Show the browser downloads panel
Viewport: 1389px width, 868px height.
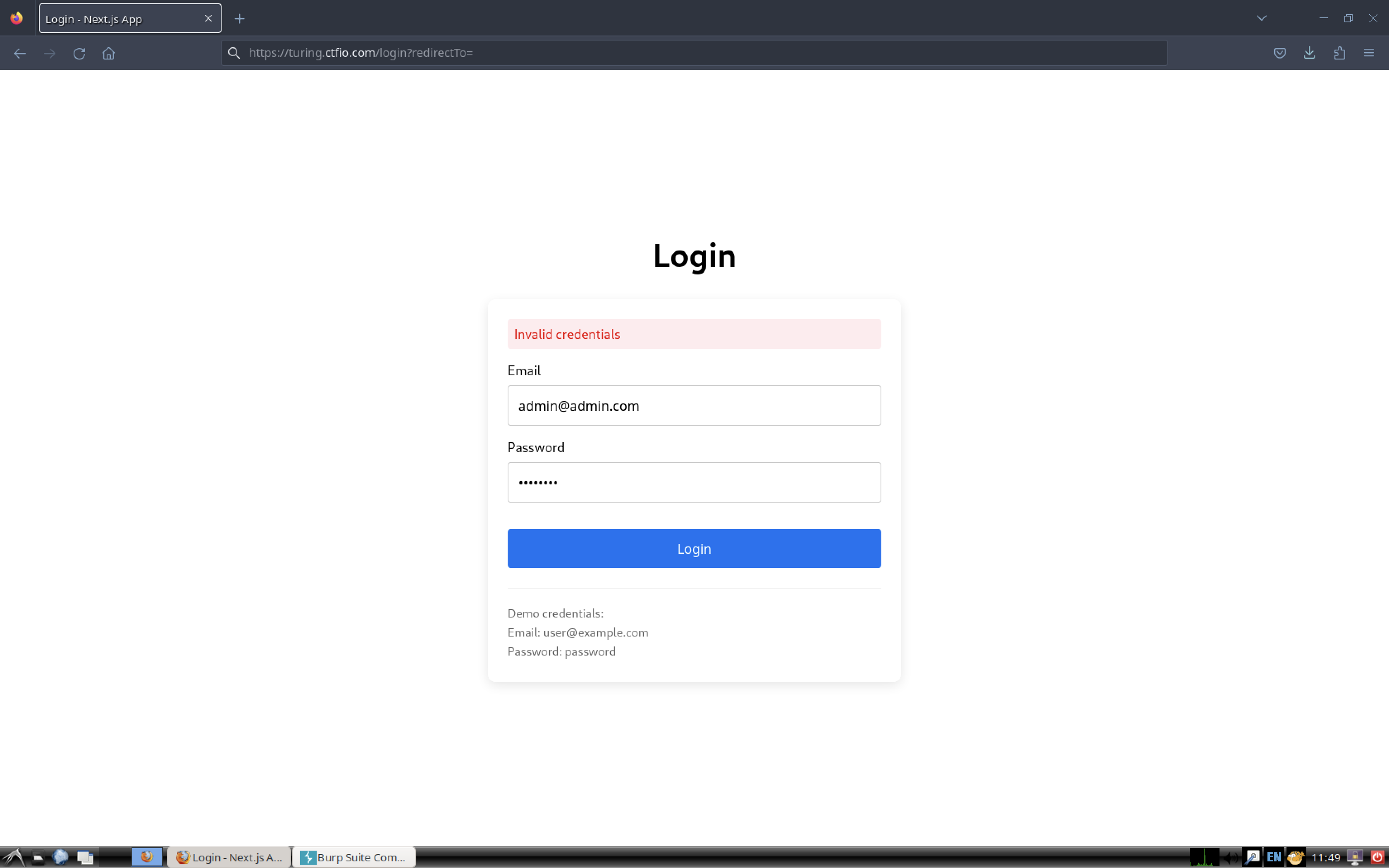point(1309,53)
